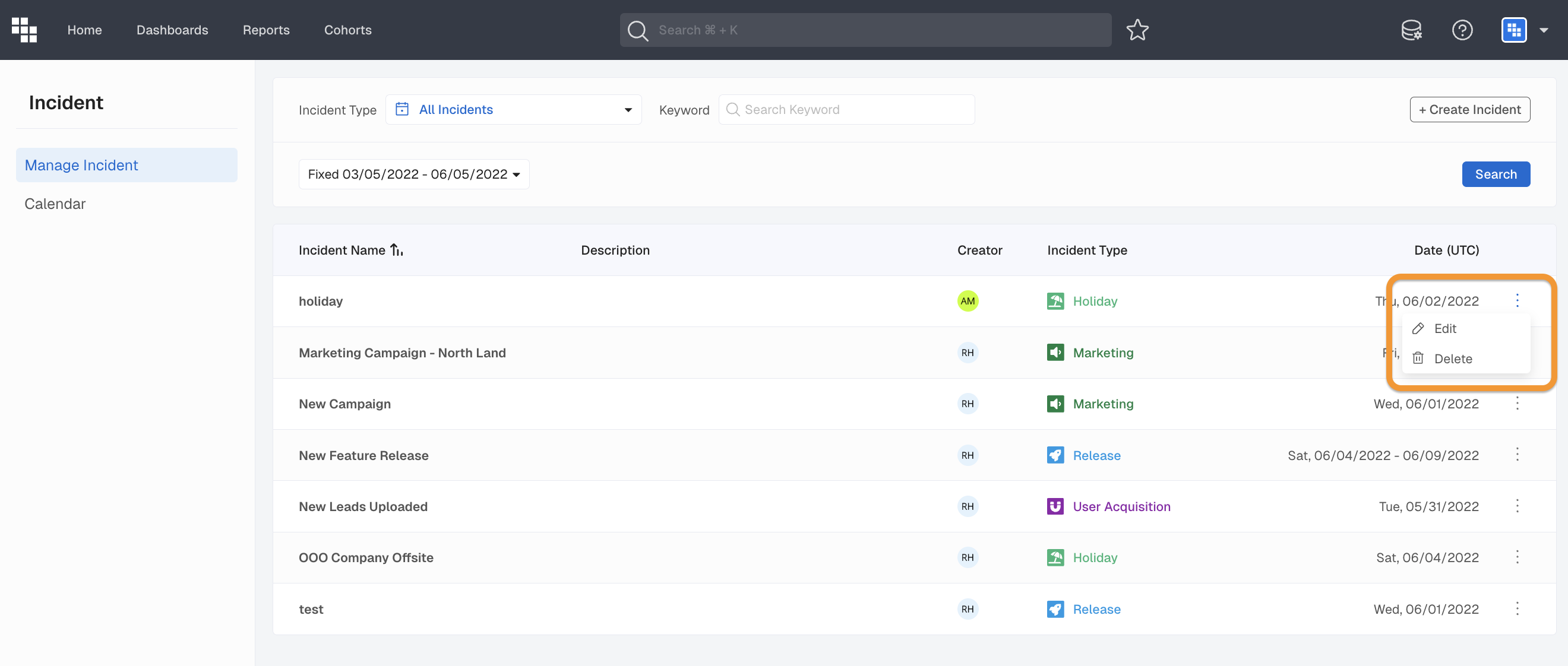Expand the account dropdown caret
Viewport: 1568px width, 666px height.
(x=1544, y=30)
